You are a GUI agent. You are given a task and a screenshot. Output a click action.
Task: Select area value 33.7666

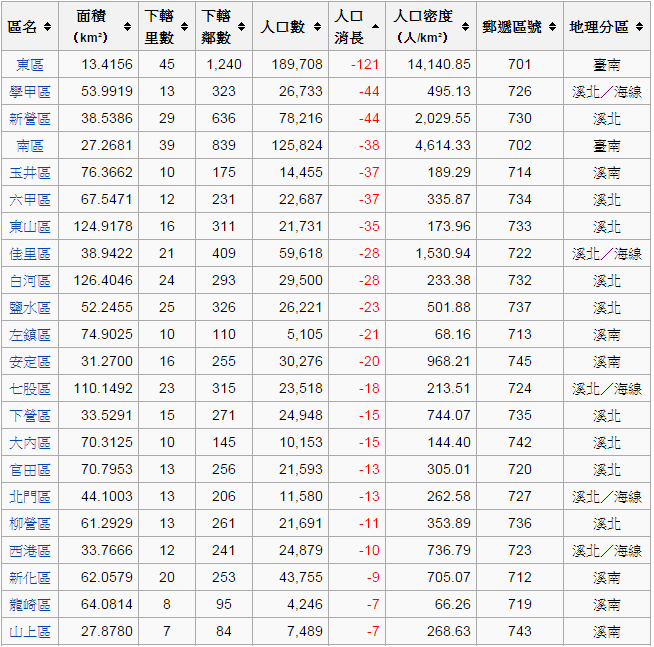(x=107, y=550)
